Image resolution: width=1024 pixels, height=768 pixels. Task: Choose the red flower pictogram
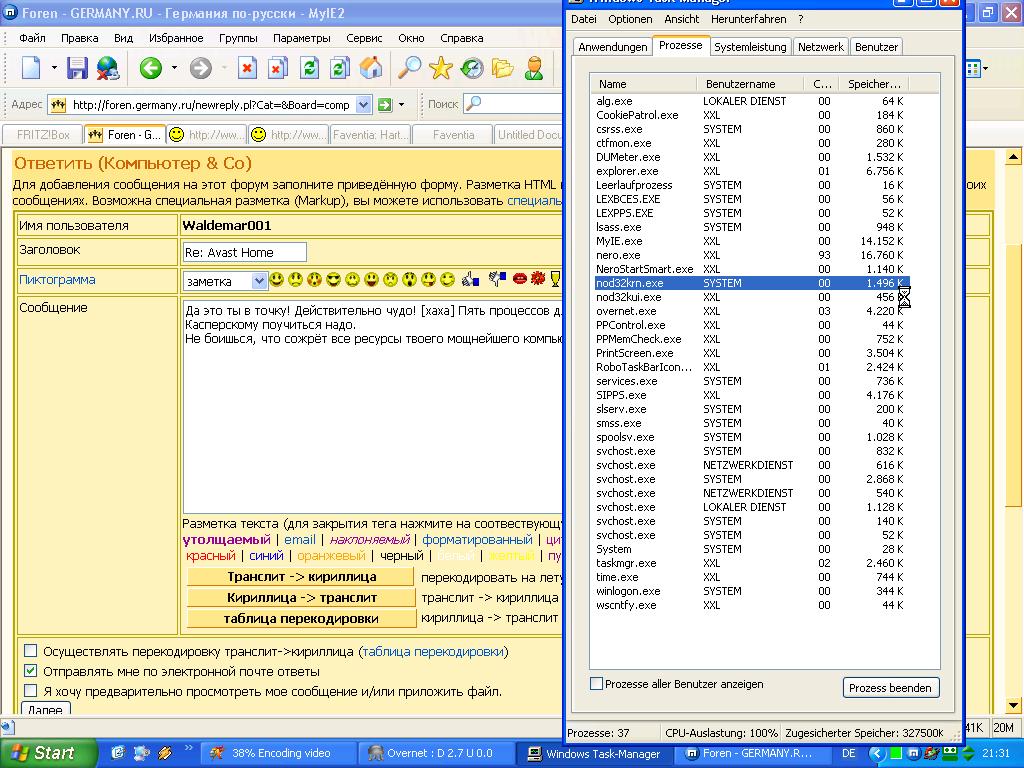(x=537, y=279)
